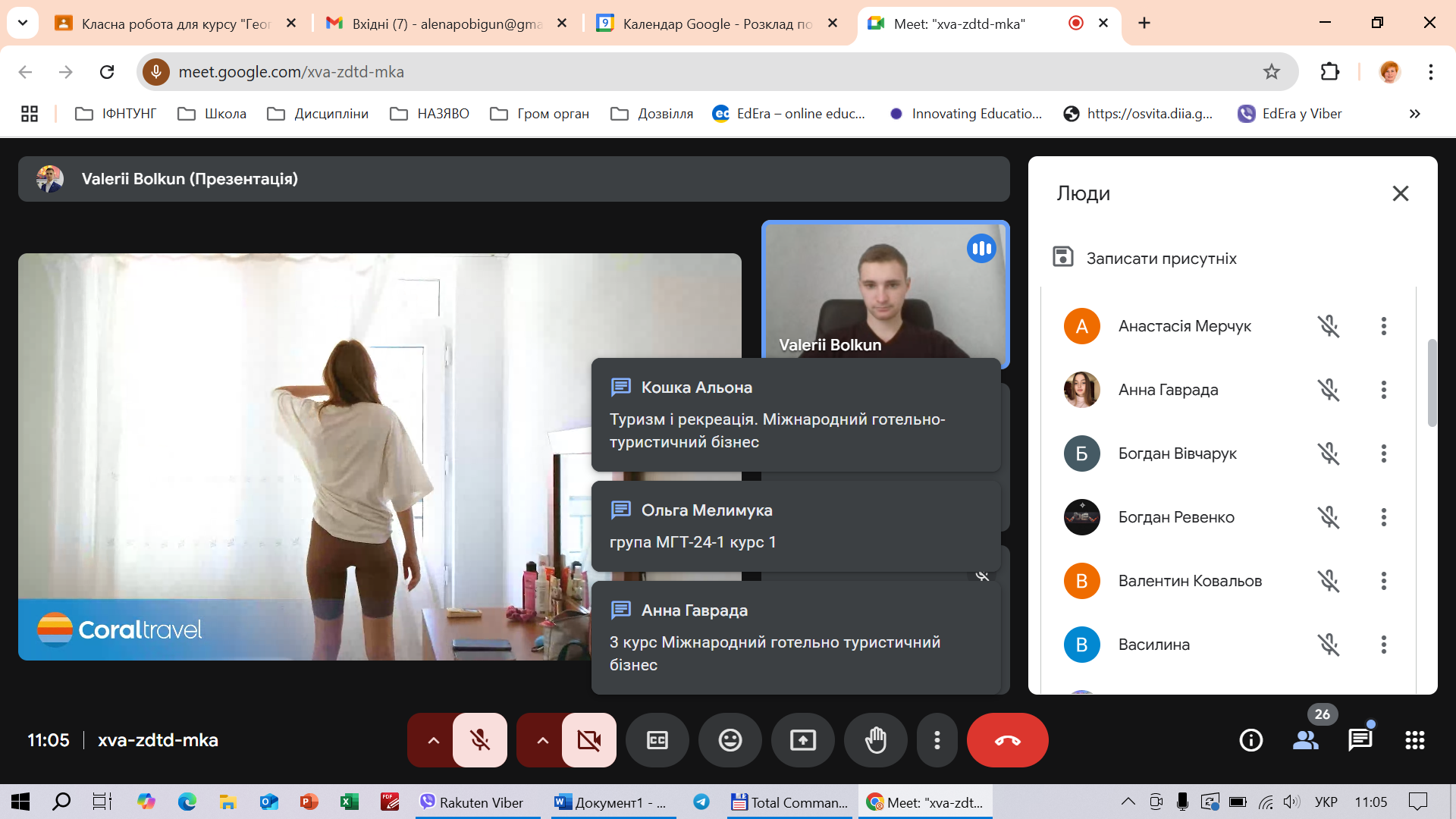
Task: Click the present screen icon
Action: [802, 740]
